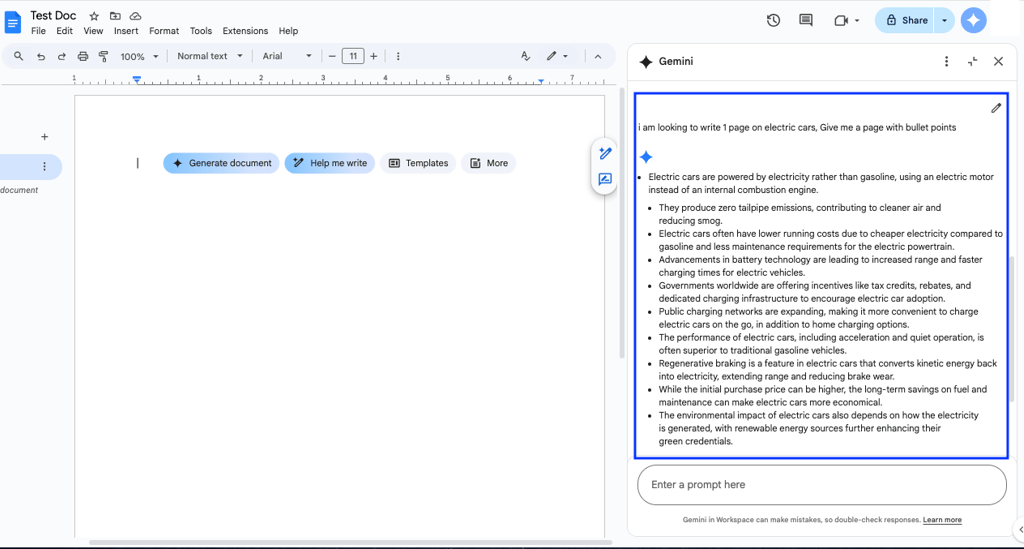Click the Test Doc title
This screenshot has height=549, width=1024.
pyautogui.click(x=54, y=16)
